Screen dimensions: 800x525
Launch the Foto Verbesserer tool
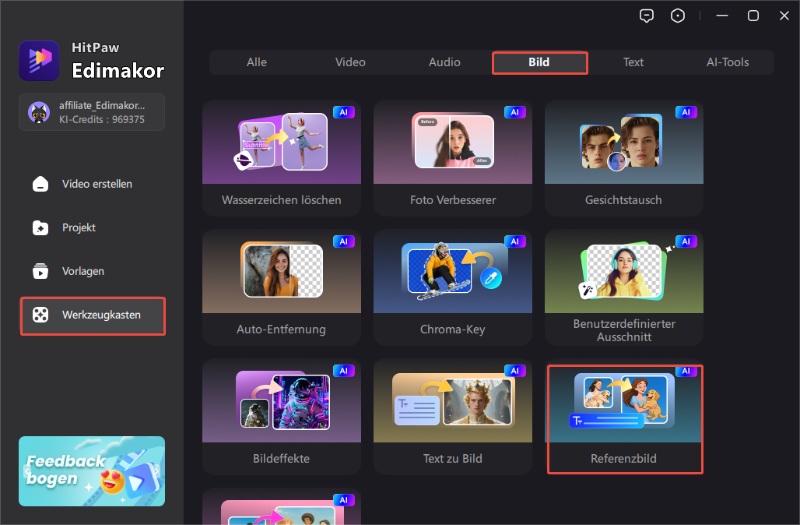pos(452,158)
